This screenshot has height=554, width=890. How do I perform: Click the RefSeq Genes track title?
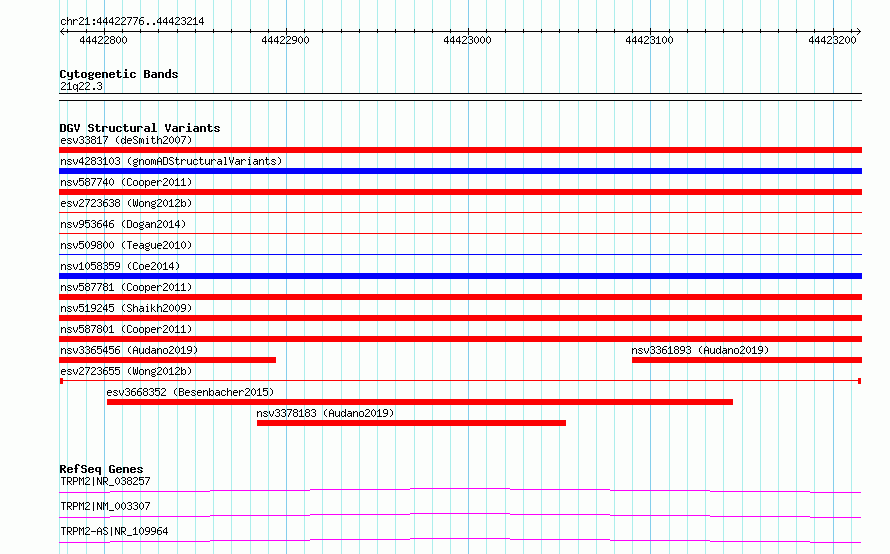101,469
